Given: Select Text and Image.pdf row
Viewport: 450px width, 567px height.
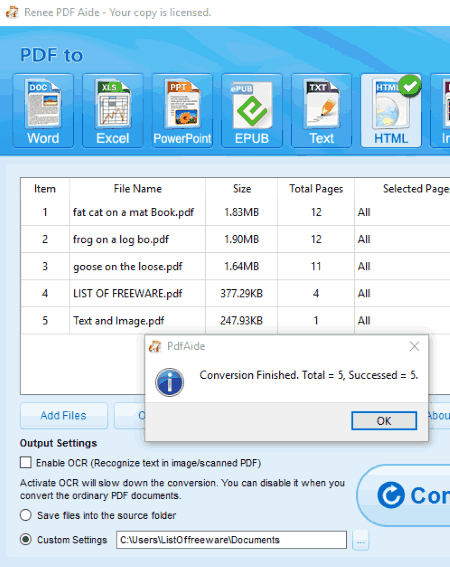Looking at the screenshot, I should (x=235, y=321).
